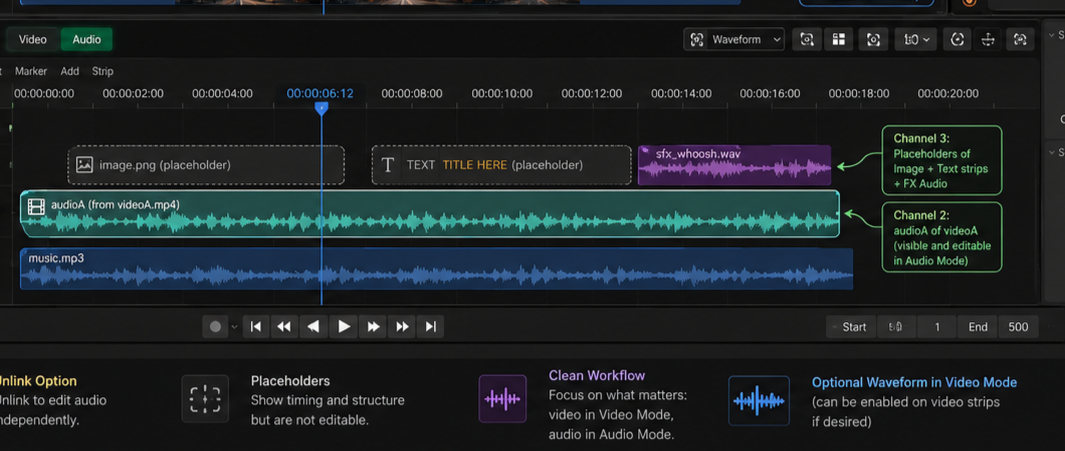Click the End frame label

pos(978,327)
